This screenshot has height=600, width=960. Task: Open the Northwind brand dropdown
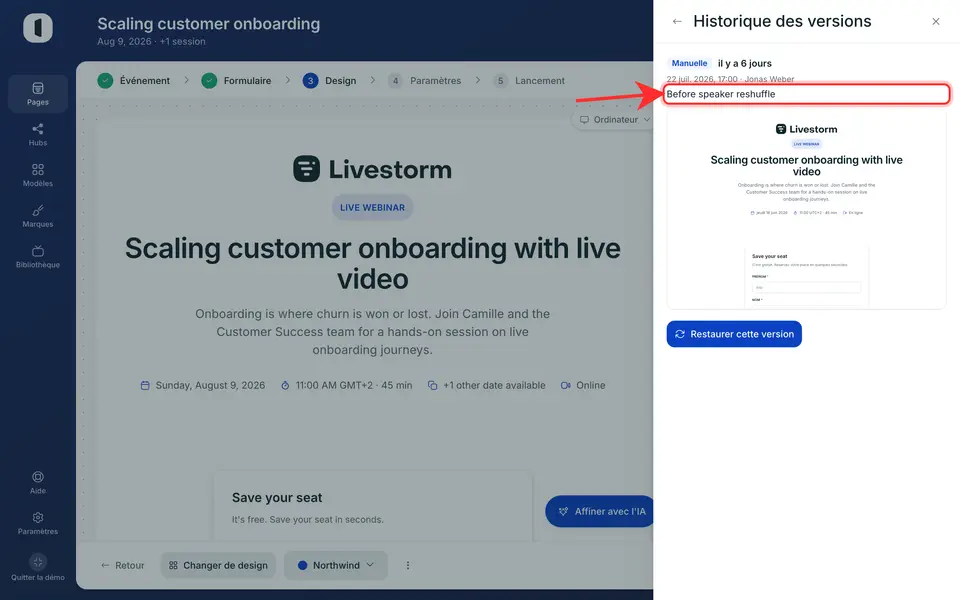(x=336, y=565)
